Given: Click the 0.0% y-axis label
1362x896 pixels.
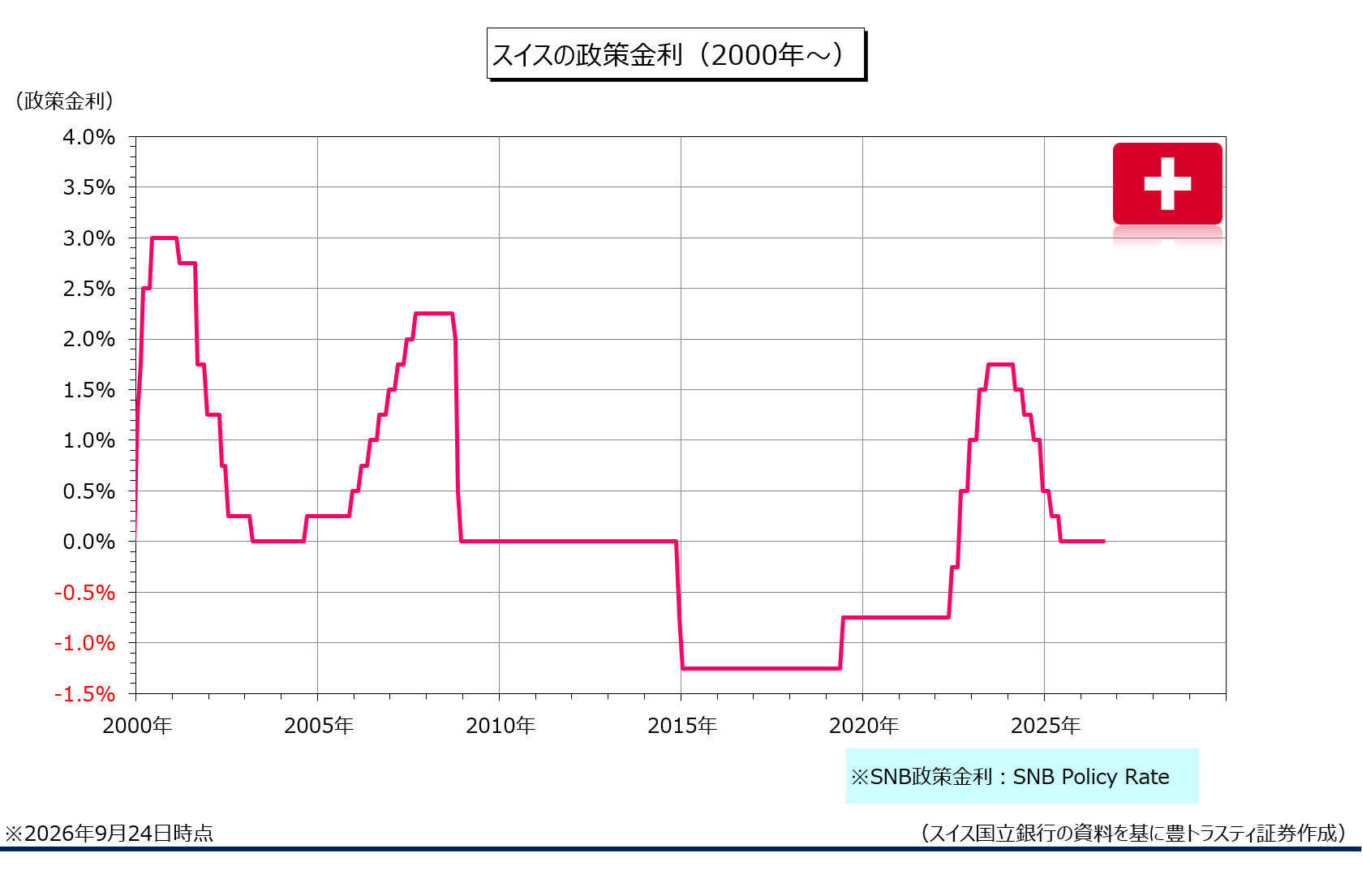Looking at the screenshot, I should click(x=89, y=542).
